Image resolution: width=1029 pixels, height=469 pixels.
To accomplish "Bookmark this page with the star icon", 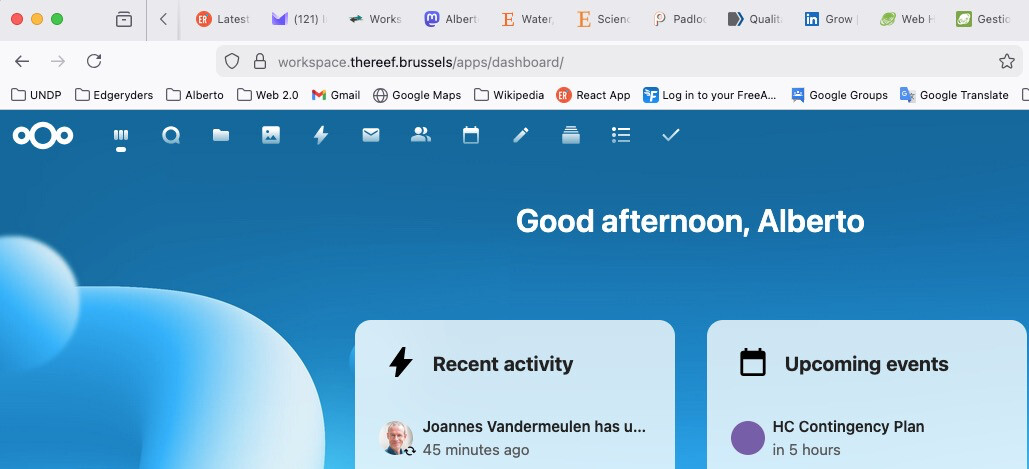I will click(x=1006, y=62).
